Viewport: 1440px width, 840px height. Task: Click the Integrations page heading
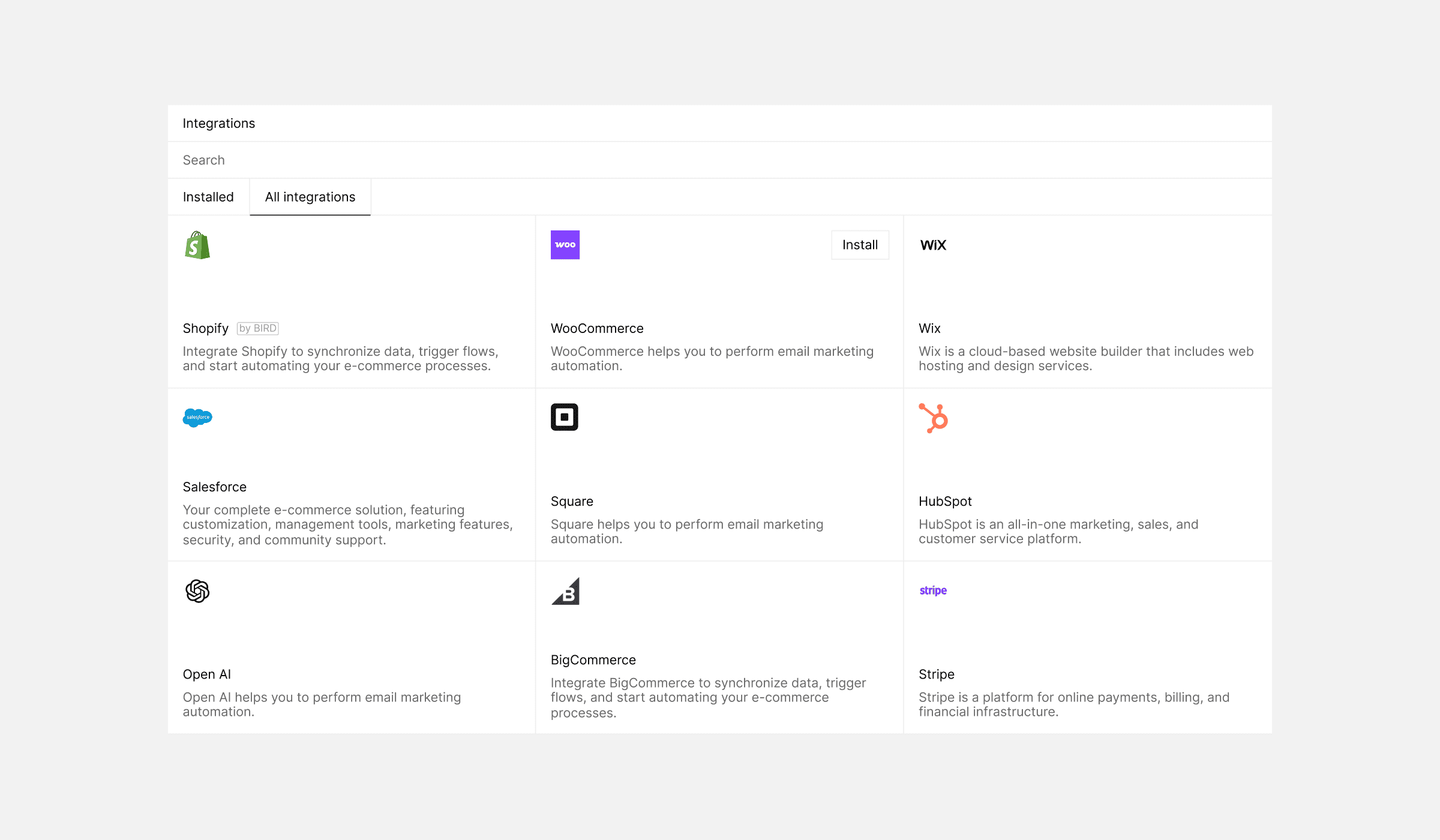[219, 123]
